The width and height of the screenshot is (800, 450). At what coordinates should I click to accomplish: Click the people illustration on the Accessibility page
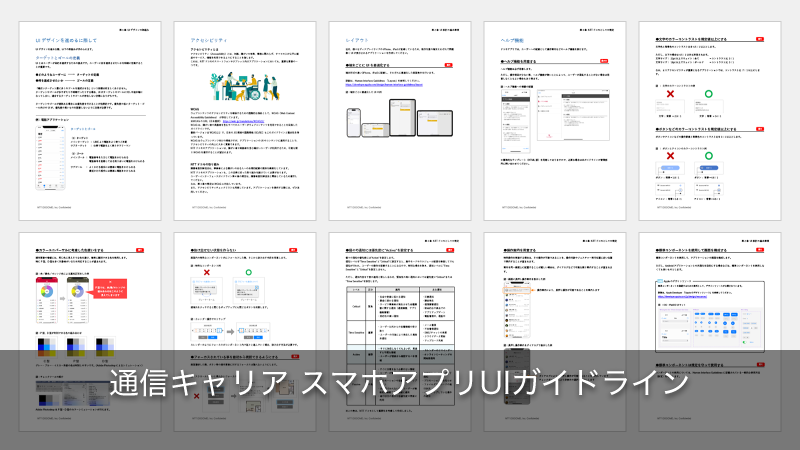[244, 86]
